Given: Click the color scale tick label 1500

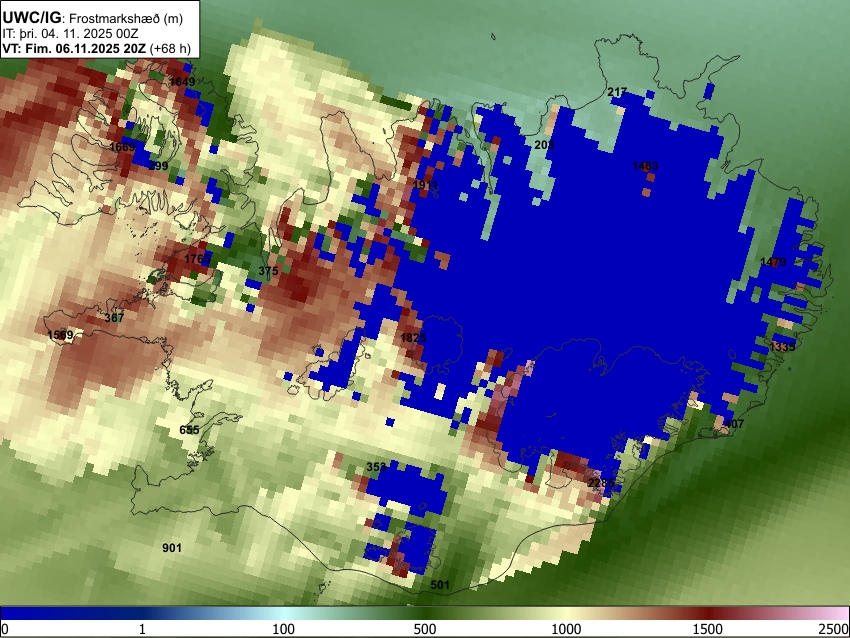Looking at the screenshot, I should [708, 629].
